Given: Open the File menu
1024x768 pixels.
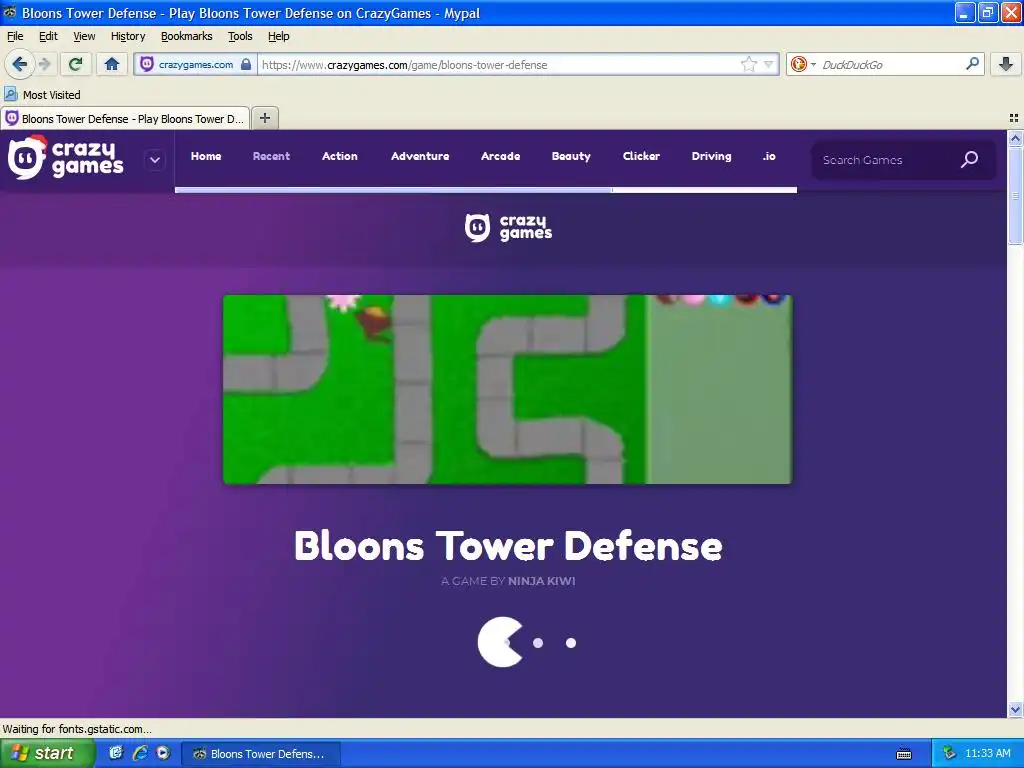Looking at the screenshot, I should pyautogui.click(x=15, y=36).
